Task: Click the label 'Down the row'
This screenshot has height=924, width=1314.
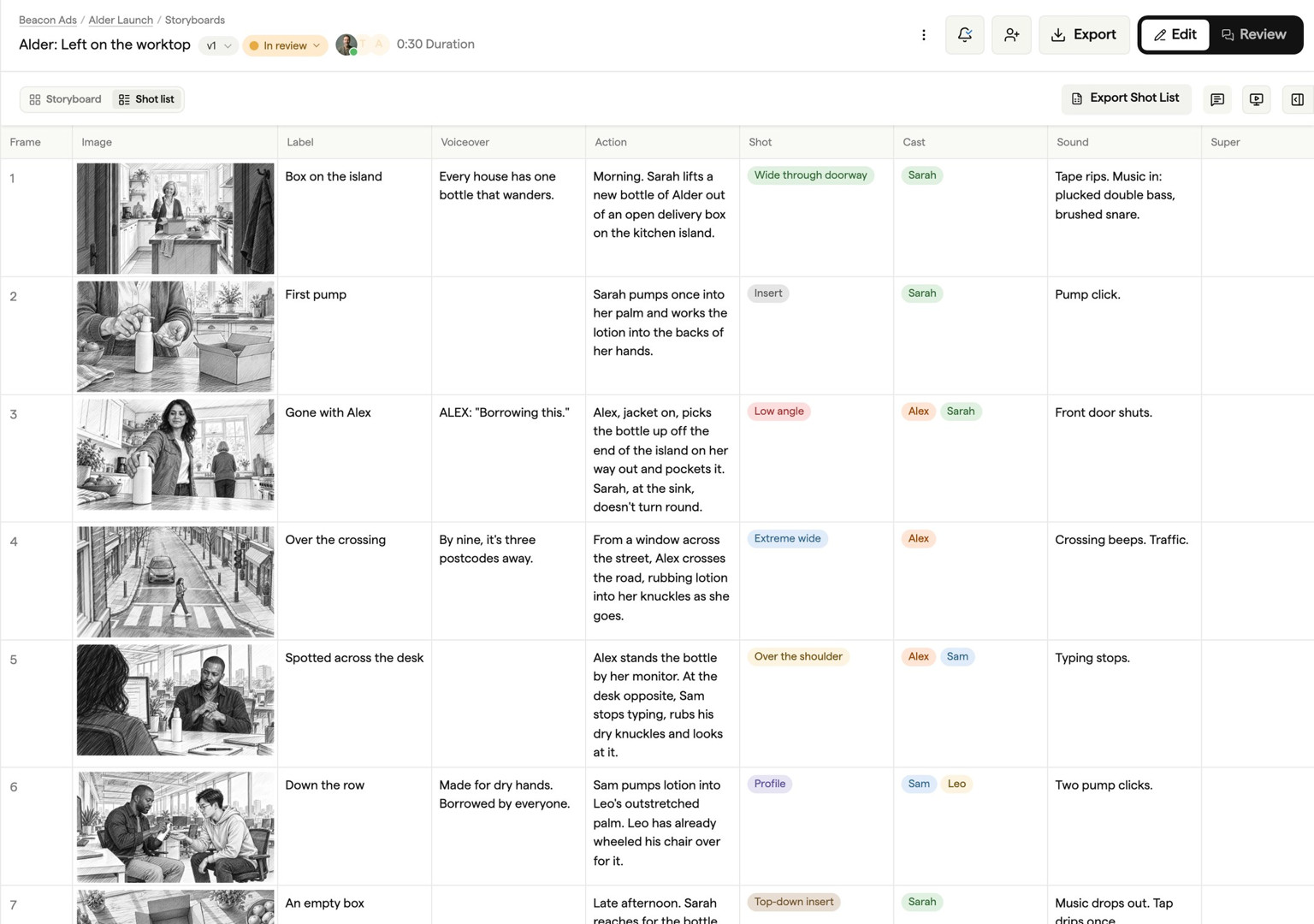Action: (324, 785)
